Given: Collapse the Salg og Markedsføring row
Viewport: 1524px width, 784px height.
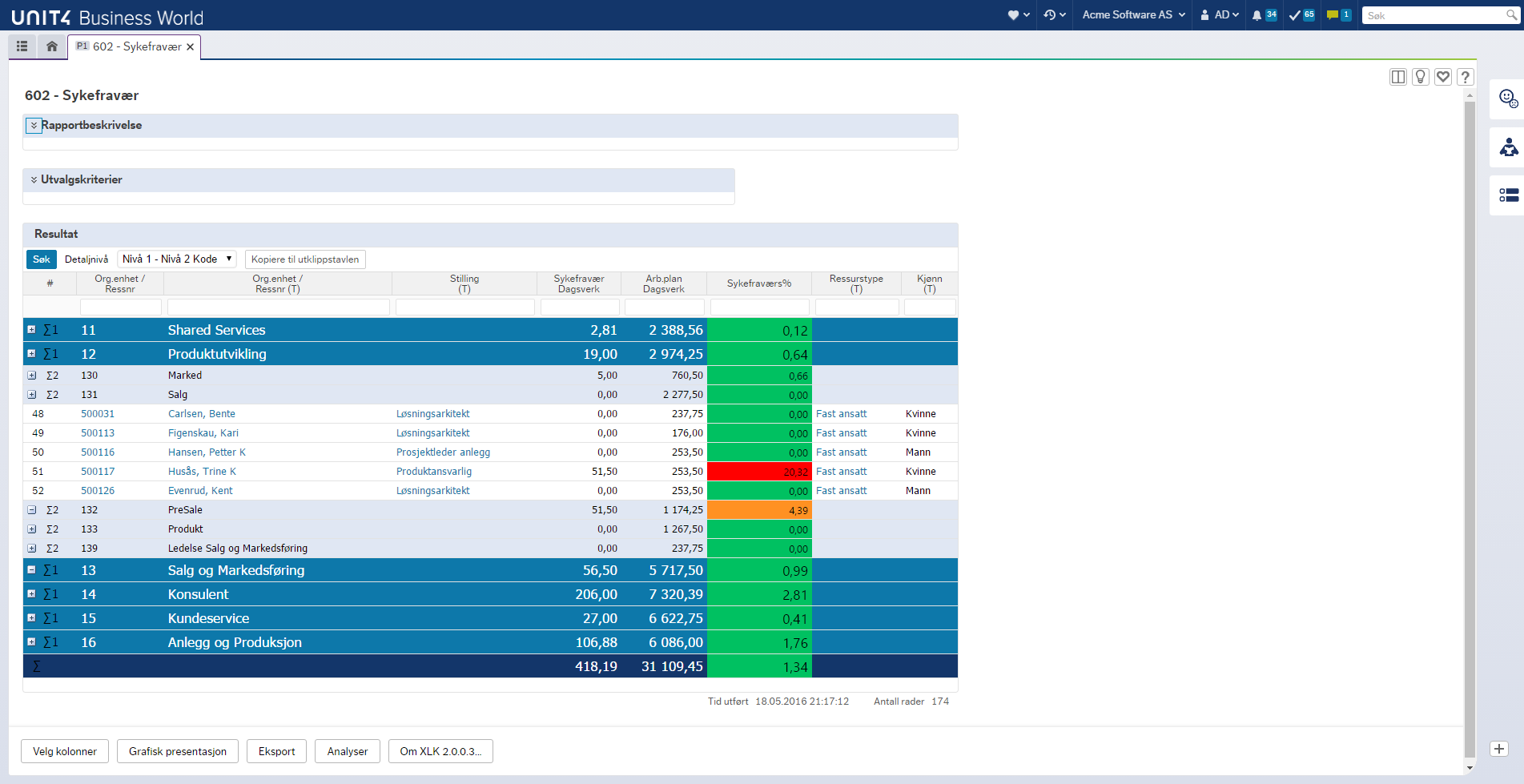Looking at the screenshot, I should pos(31,569).
